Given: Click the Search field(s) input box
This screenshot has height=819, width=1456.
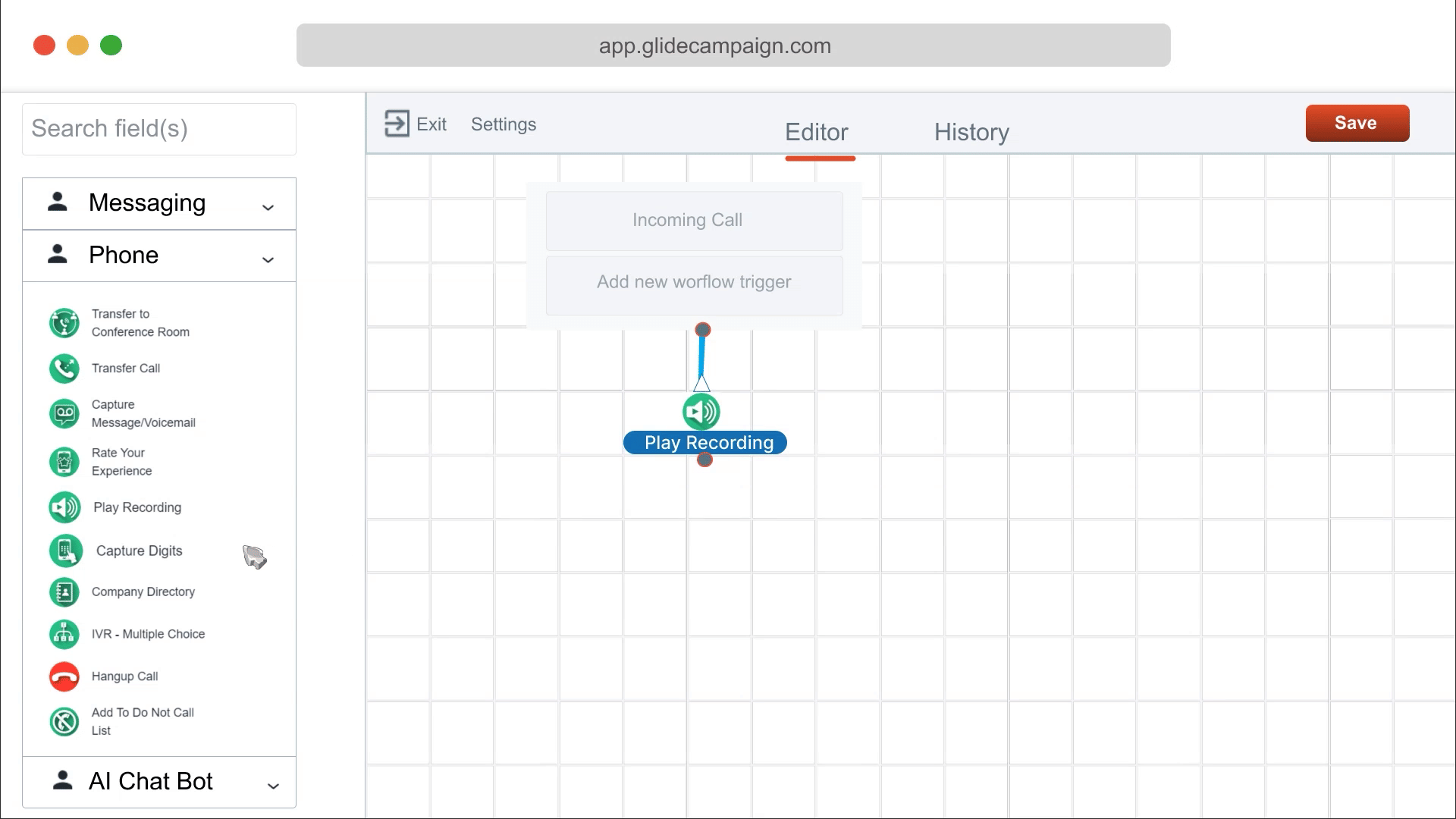Looking at the screenshot, I should 159,129.
